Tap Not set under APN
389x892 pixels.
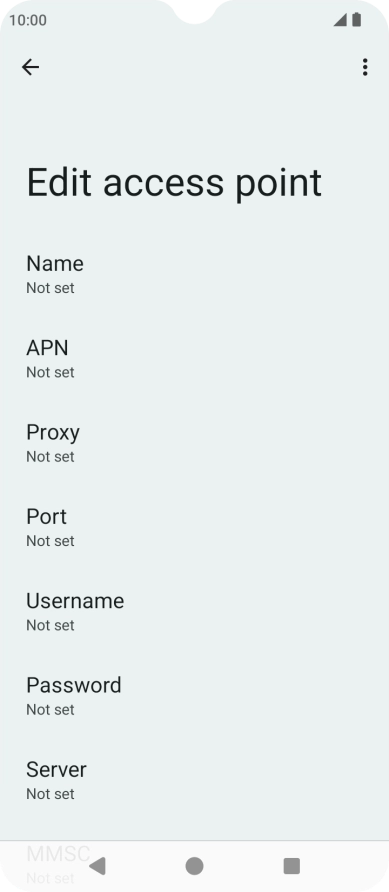50,372
